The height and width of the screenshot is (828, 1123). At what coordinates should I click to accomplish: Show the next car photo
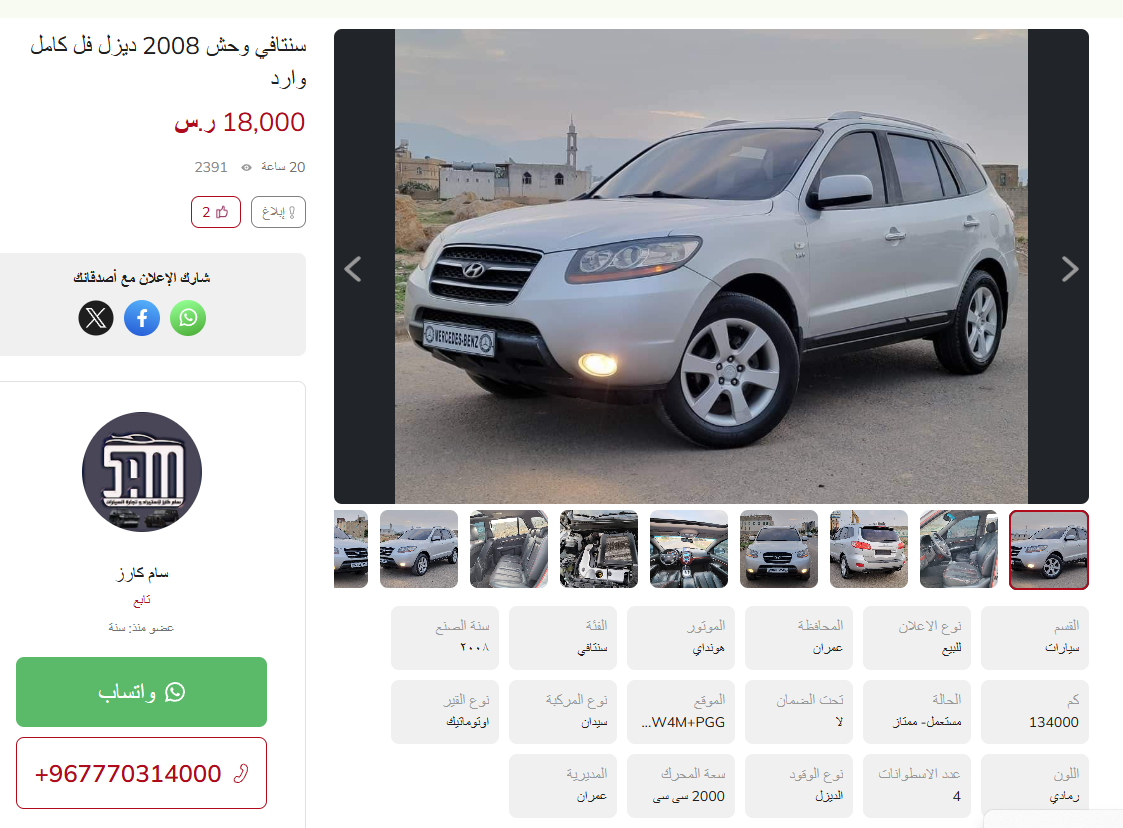click(x=1069, y=269)
